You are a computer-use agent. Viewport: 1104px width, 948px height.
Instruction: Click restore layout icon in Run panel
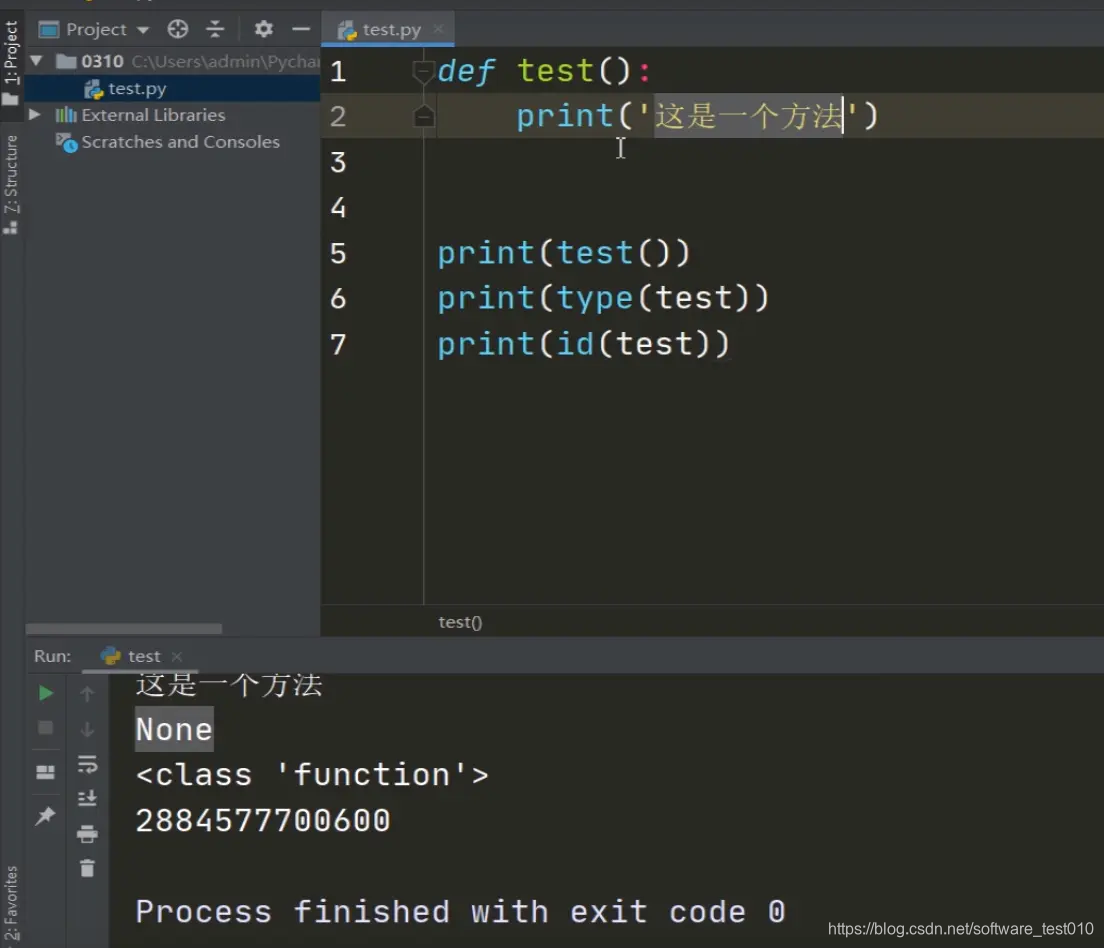click(x=46, y=773)
